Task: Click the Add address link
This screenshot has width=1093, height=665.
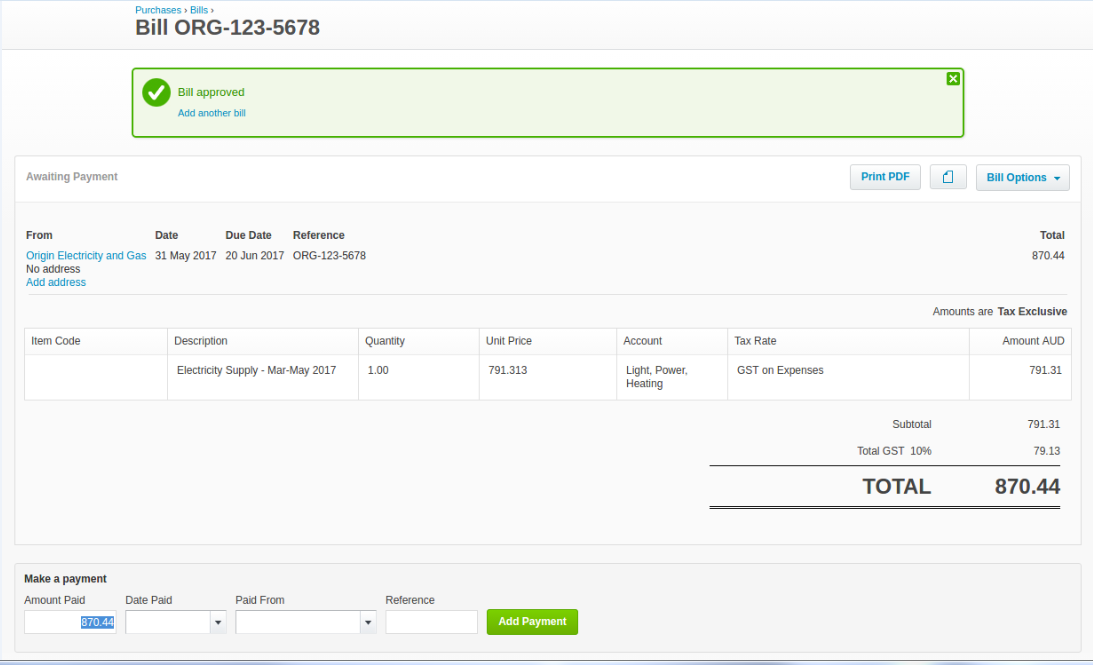Action: [55, 282]
